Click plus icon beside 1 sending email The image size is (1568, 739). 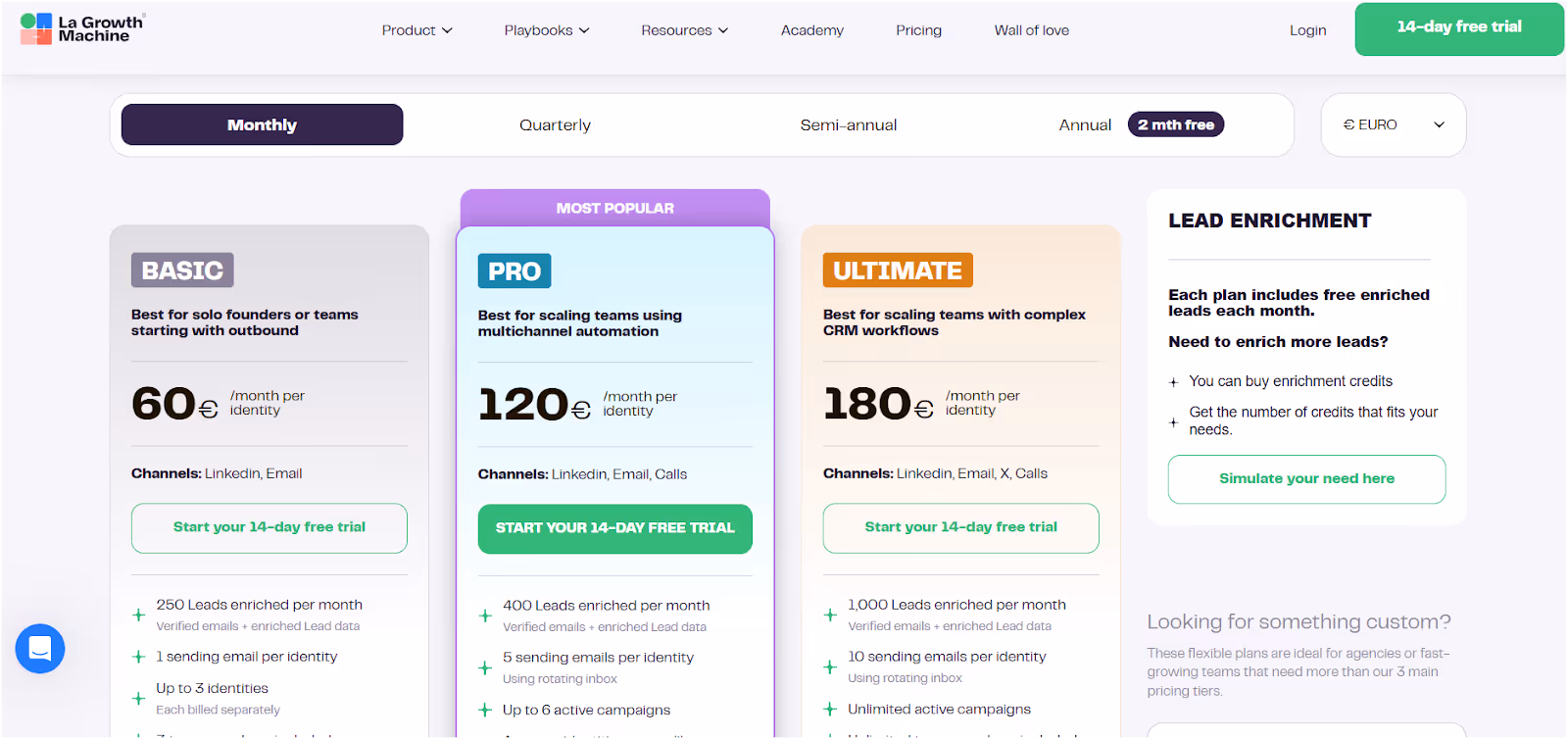pyautogui.click(x=139, y=657)
